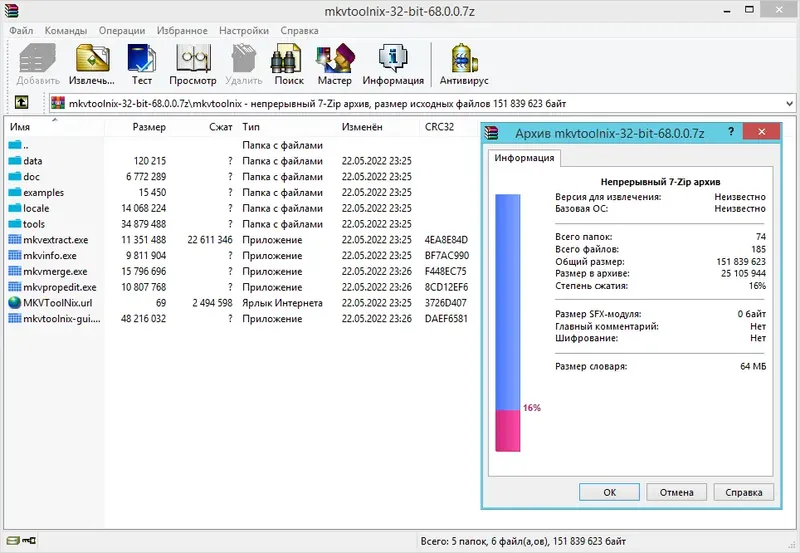Click the mkvinfo.exe file icon
Viewport: 800px width, 553px height.
[15, 256]
